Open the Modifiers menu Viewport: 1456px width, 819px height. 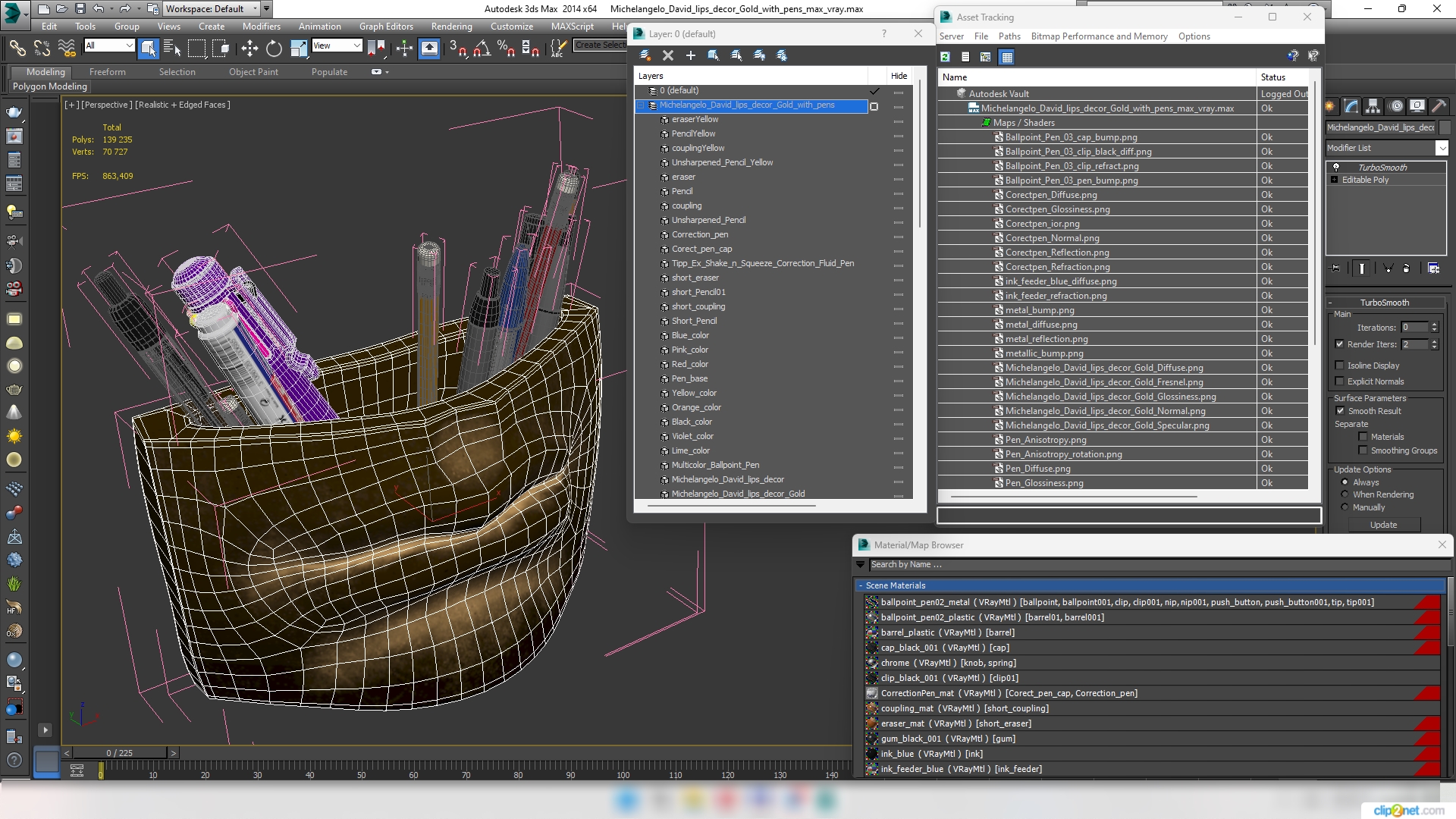[261, 26]
